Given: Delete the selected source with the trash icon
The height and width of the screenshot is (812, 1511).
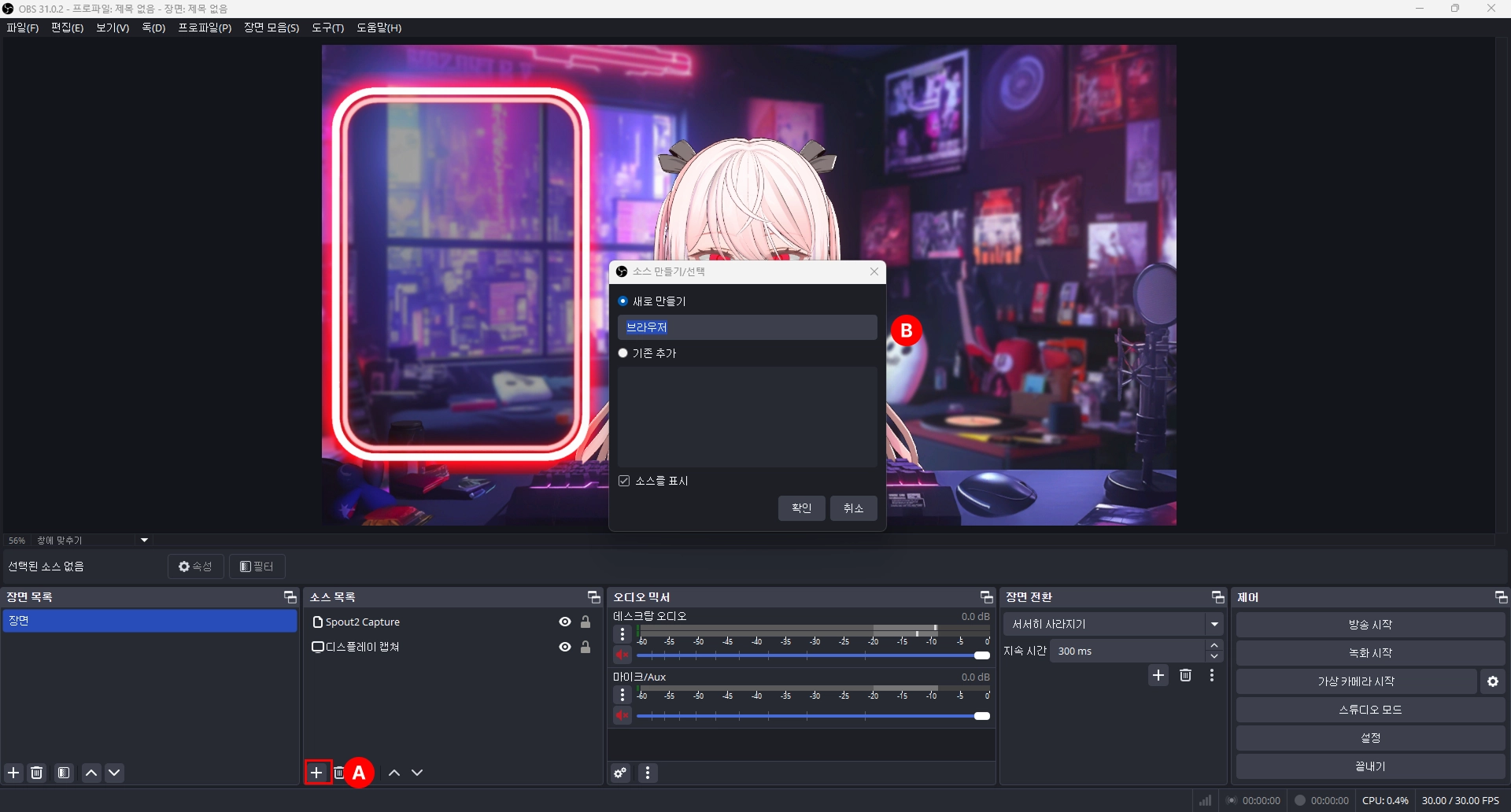Looking at the screenshot, I should [339, 773].
